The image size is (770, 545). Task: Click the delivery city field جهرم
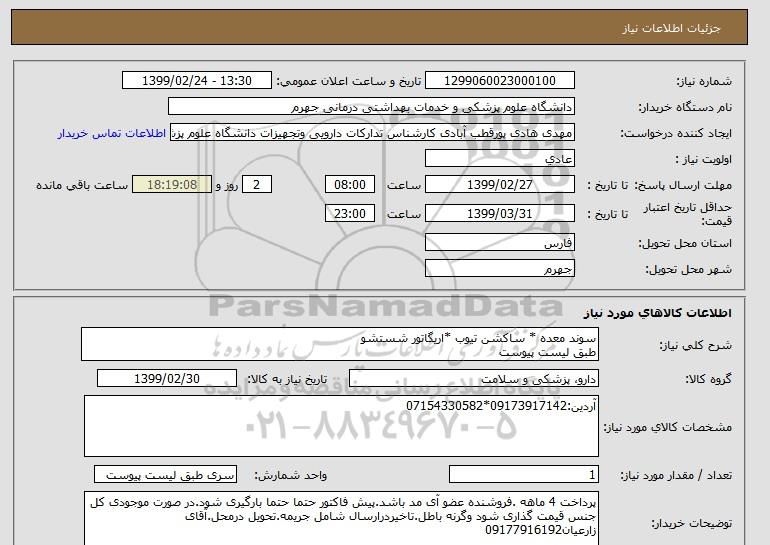499,269
